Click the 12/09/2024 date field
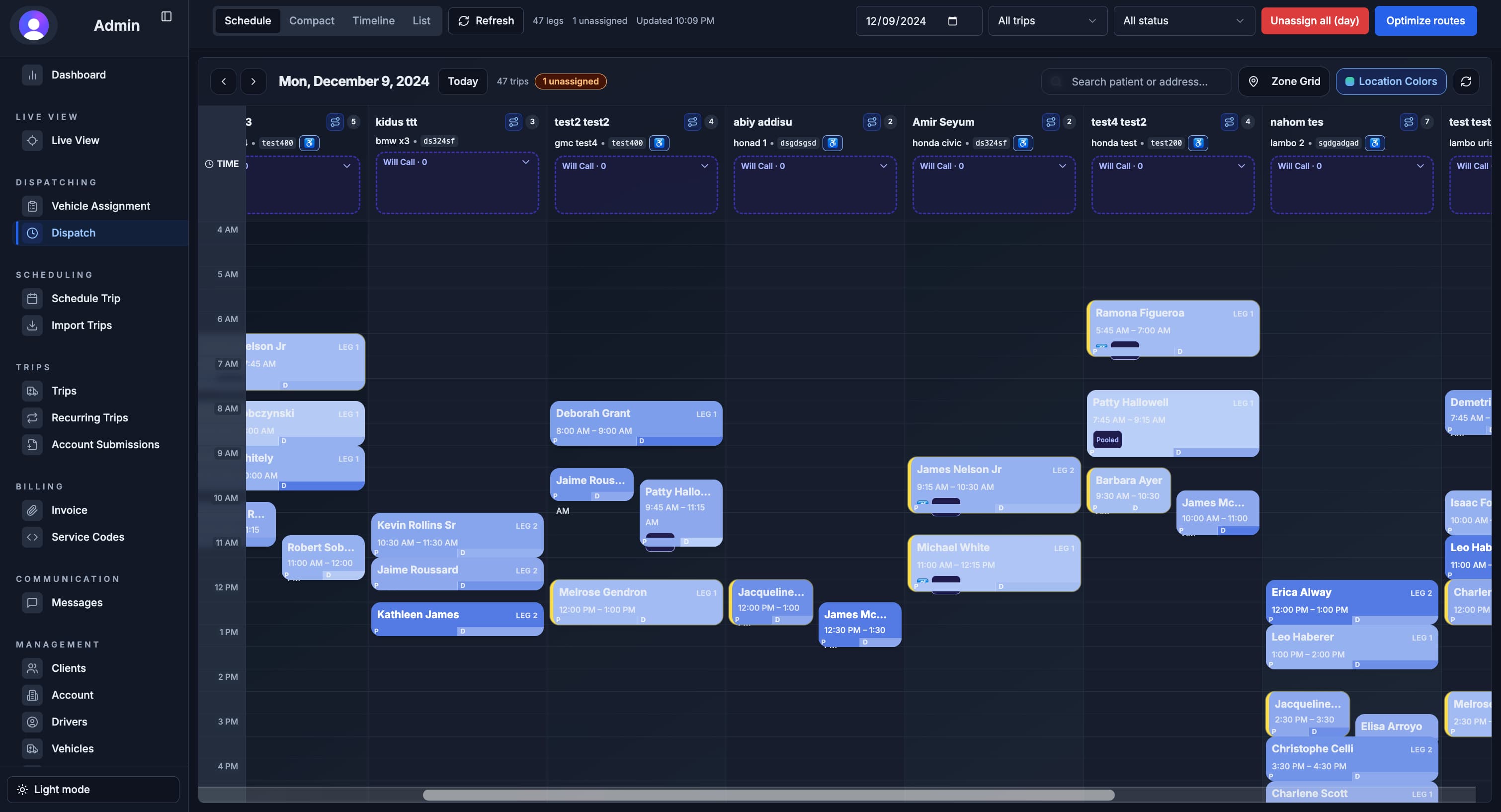1501x812 pixels. pos(918,21)
